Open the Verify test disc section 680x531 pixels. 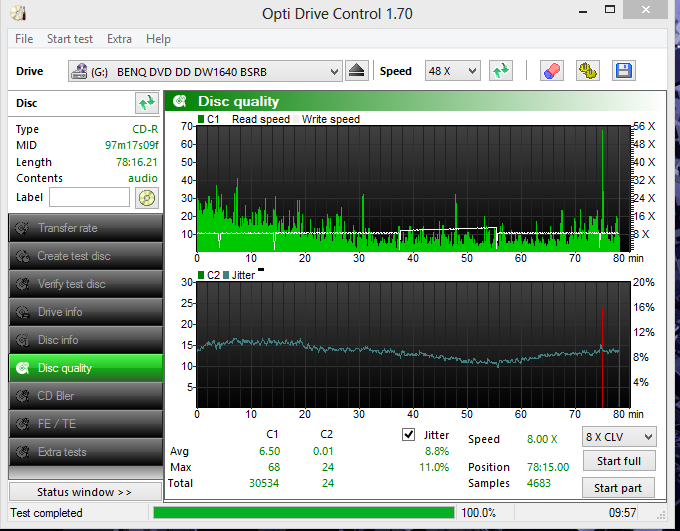[x=86, y=284]
